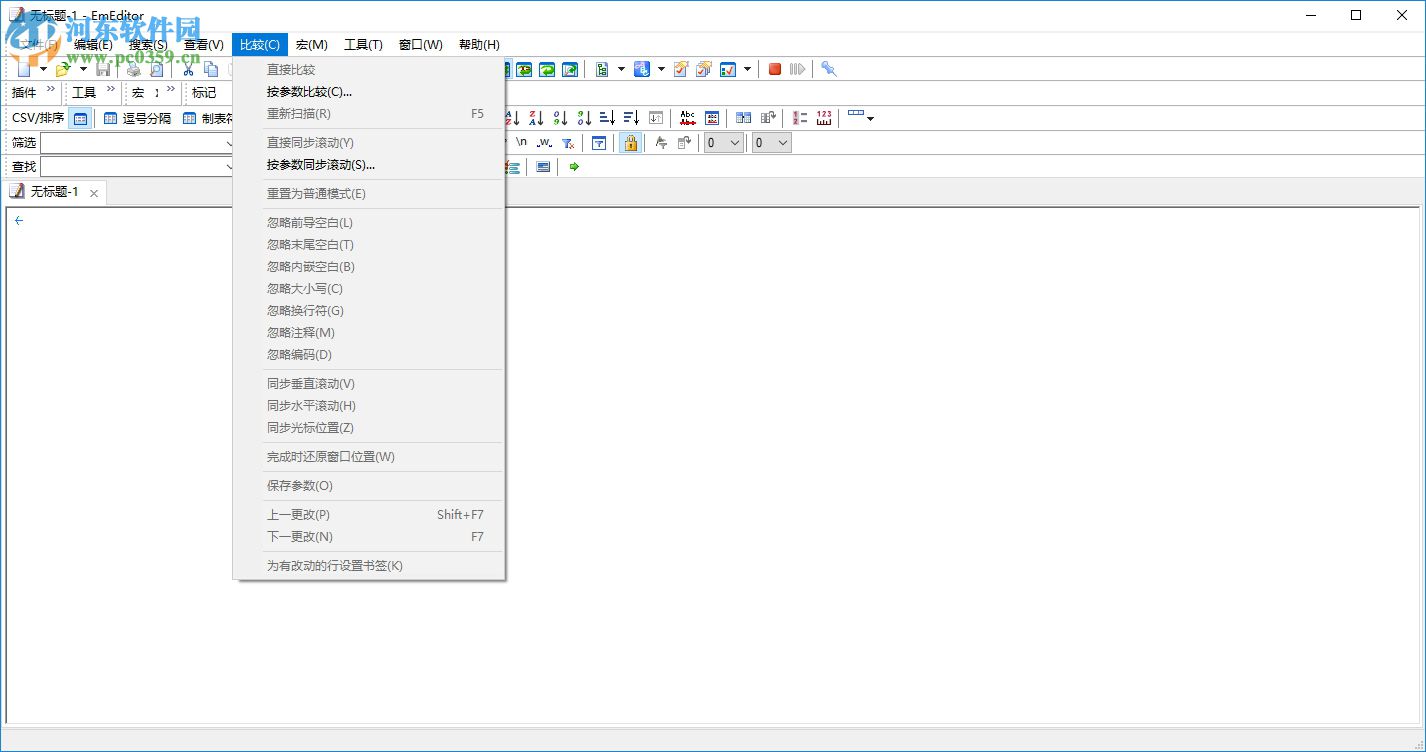Screen dimensions: 1426x752
Task: Click the delete filter icon with red X
Action: pos(568,143)
